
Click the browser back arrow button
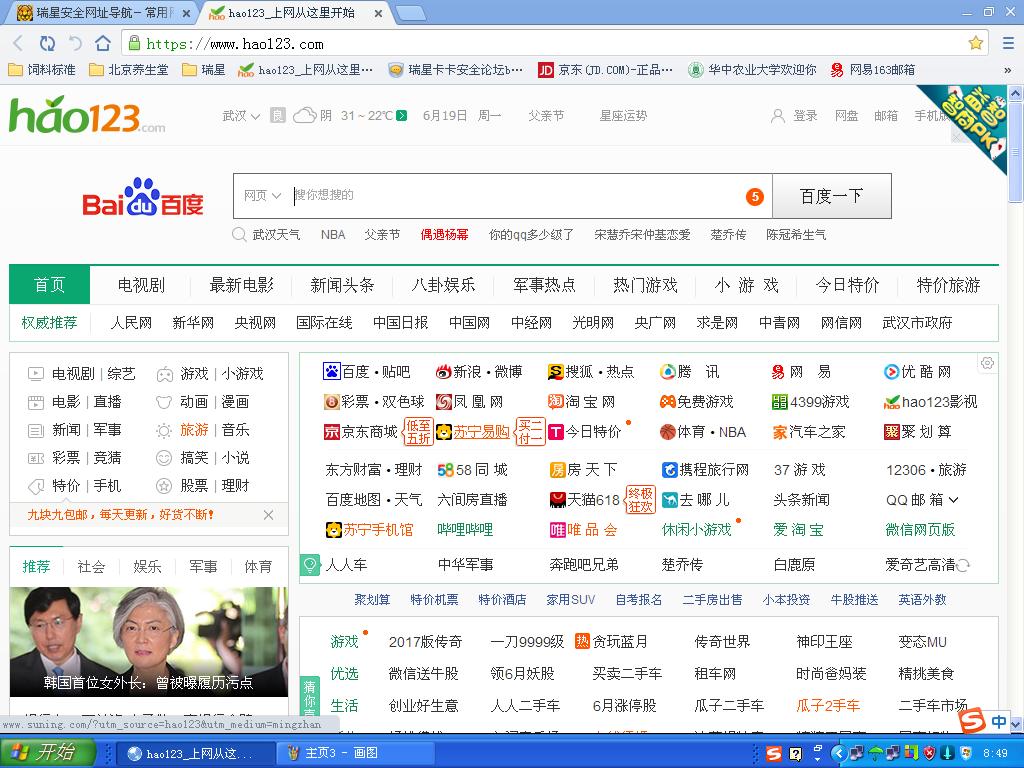(x=18, y=43)
